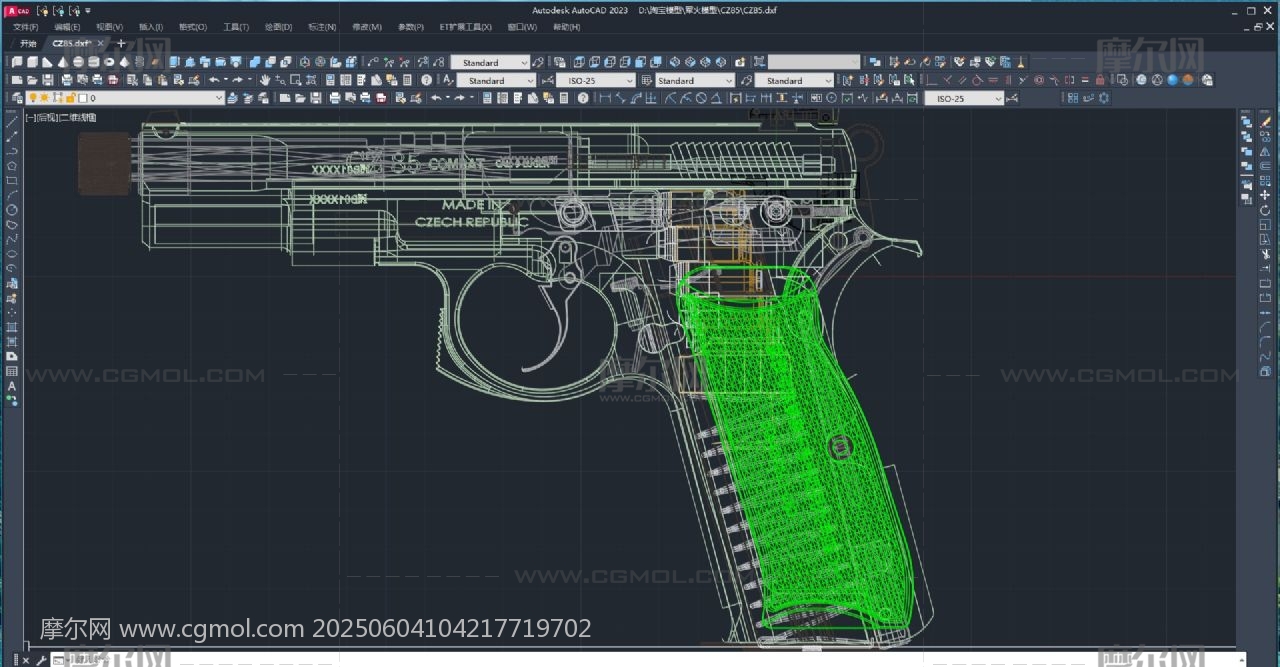Screen dimensions: 1280x667
Task: Open the 帮助(H) menu
Action: (x=567, y=27)
